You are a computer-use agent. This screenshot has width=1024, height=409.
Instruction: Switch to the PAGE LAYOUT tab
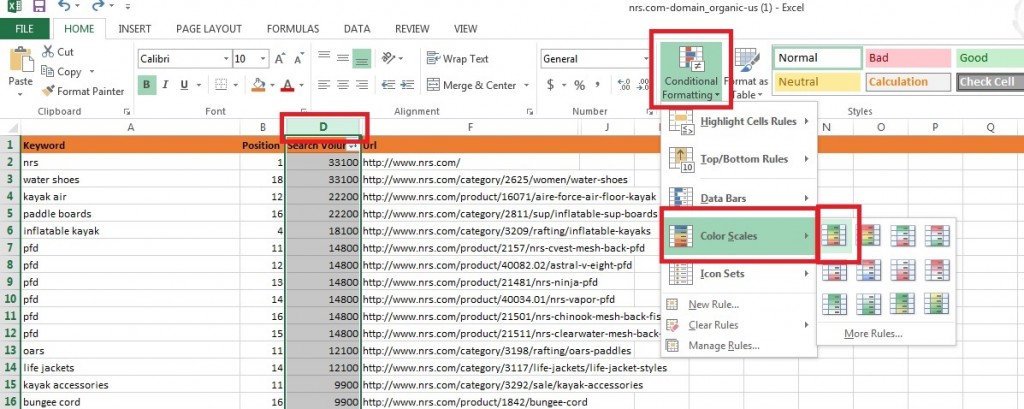pyautogui.click(x=209, y=29)
